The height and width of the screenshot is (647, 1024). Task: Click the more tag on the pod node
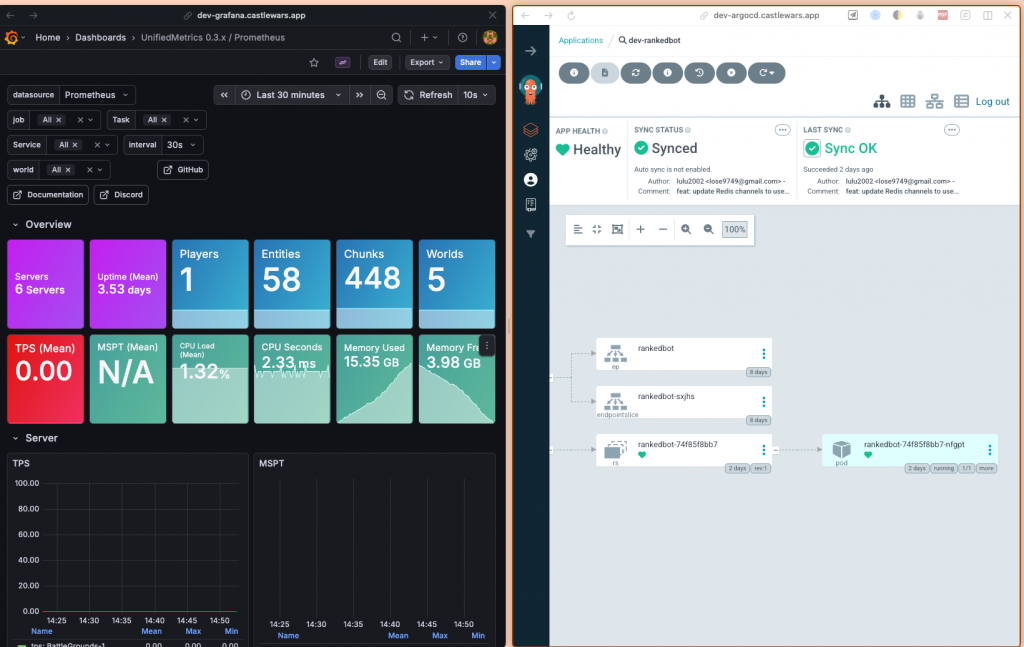(x=986, y=468)
